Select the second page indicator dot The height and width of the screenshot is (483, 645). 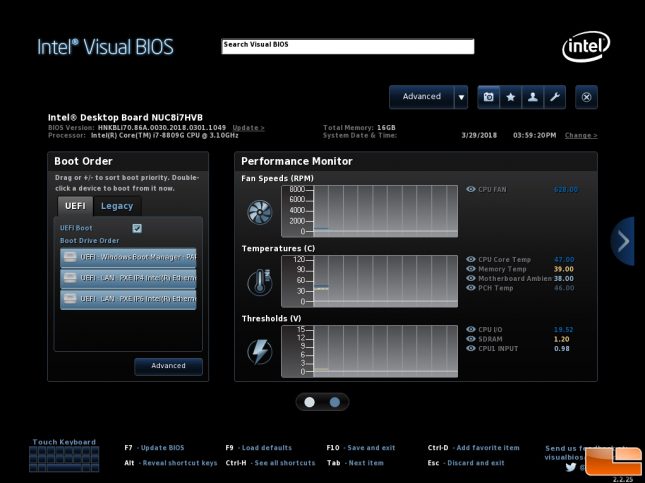pos(335,402)
